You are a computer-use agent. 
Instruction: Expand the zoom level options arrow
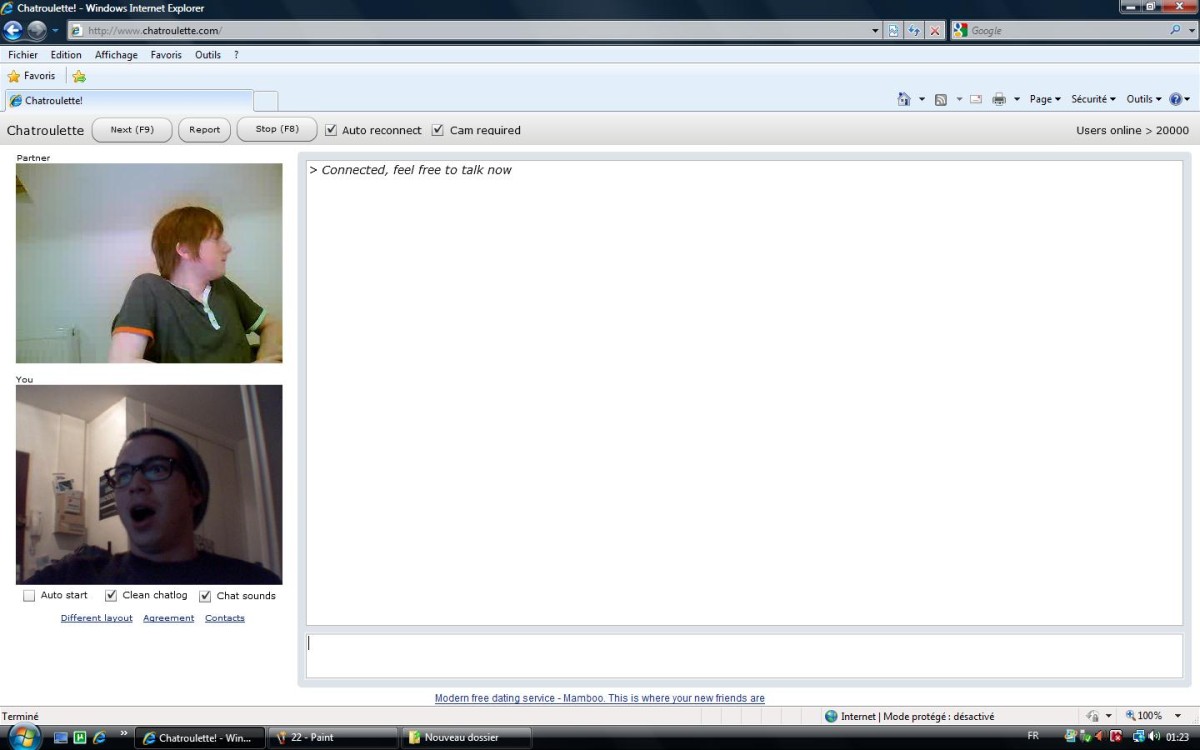[1178, 716]
